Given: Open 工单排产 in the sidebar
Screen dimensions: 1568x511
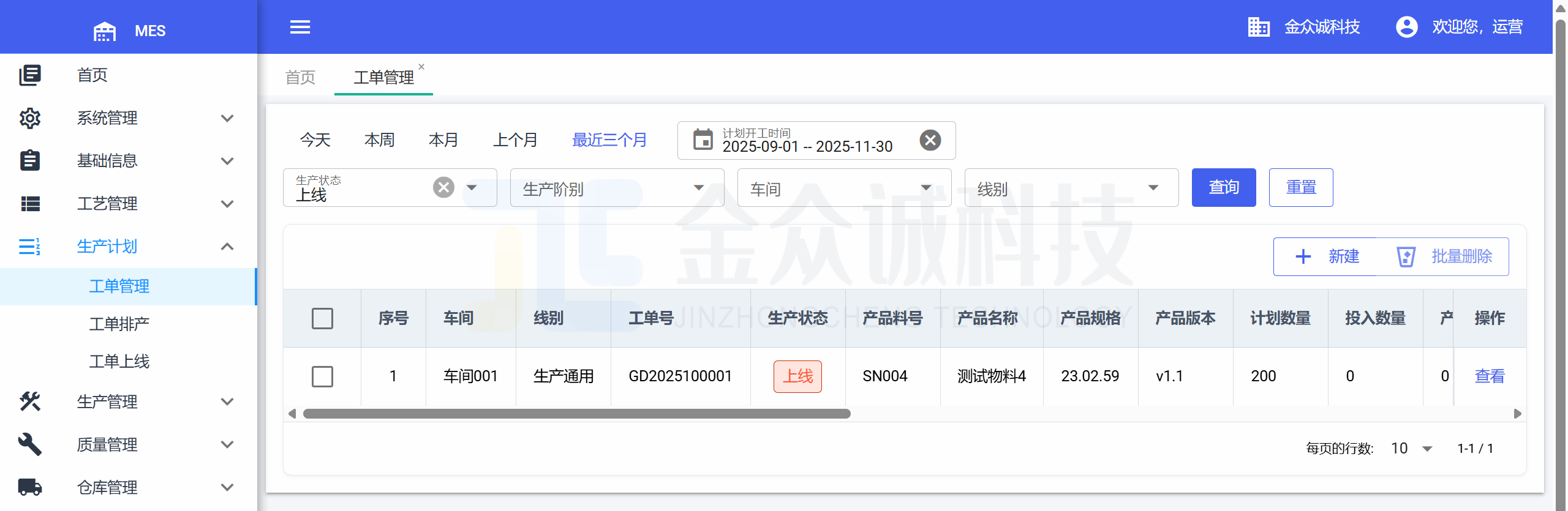Looking at the screenshot, I should point(119,324).
